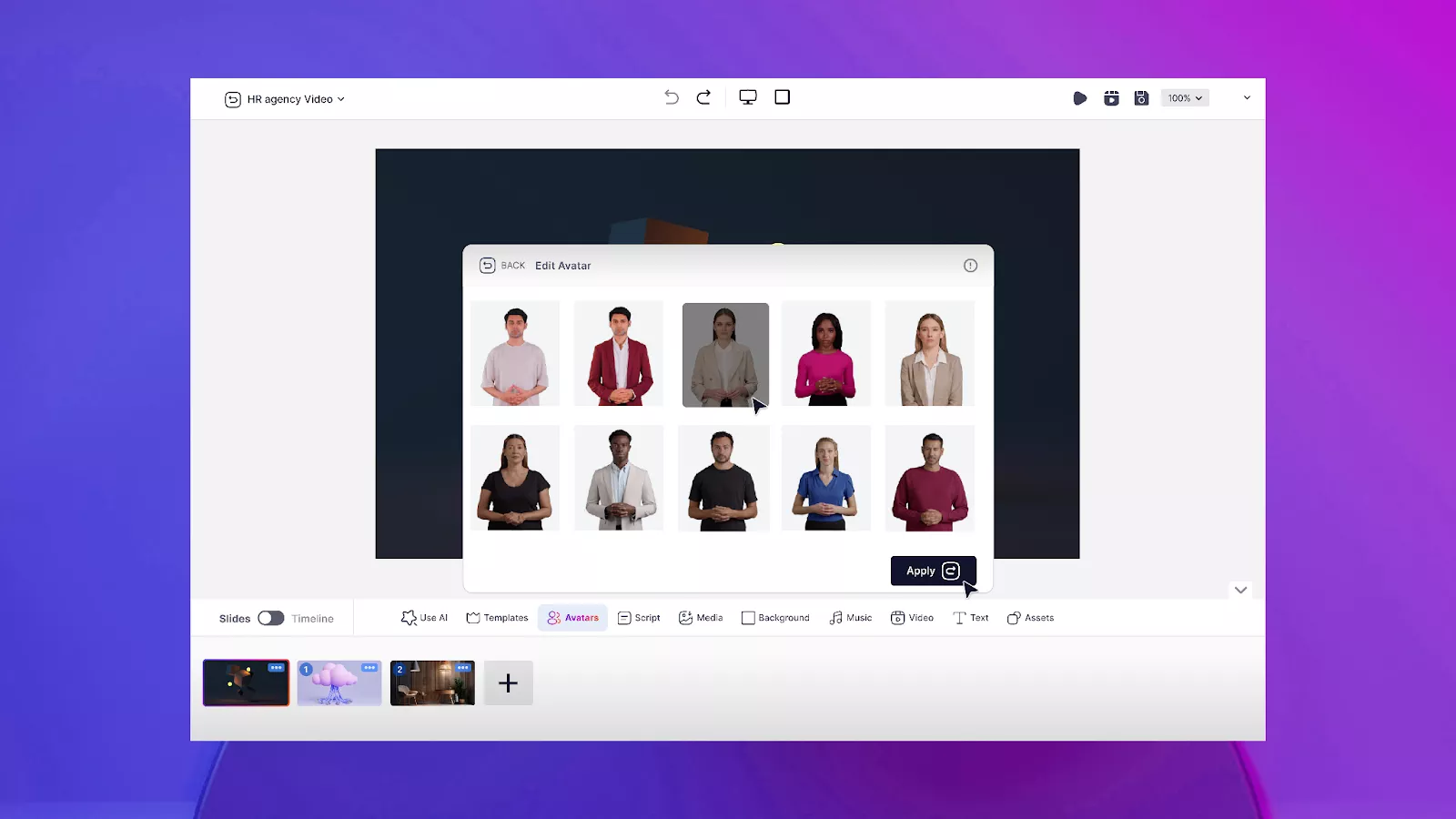The width and height of the screenshot is (1456, 819).
Task: Collapse the panel with bottom-right chevron
Action: click(1240, 590)
